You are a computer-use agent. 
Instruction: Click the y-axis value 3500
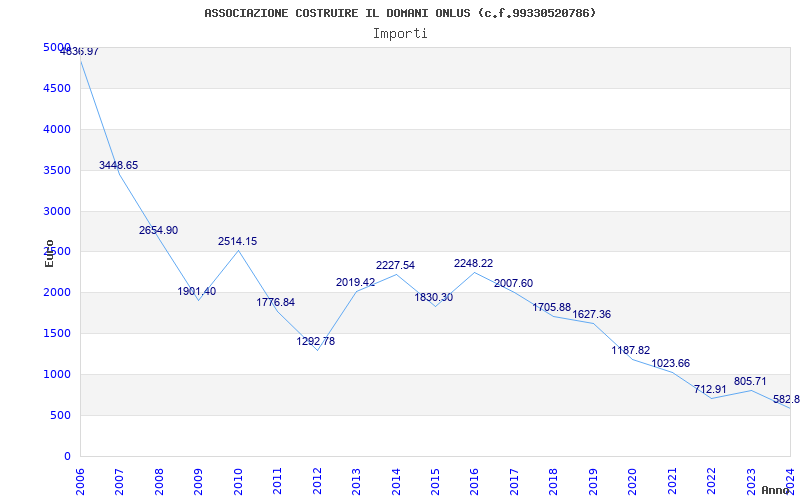click(57, 170)
